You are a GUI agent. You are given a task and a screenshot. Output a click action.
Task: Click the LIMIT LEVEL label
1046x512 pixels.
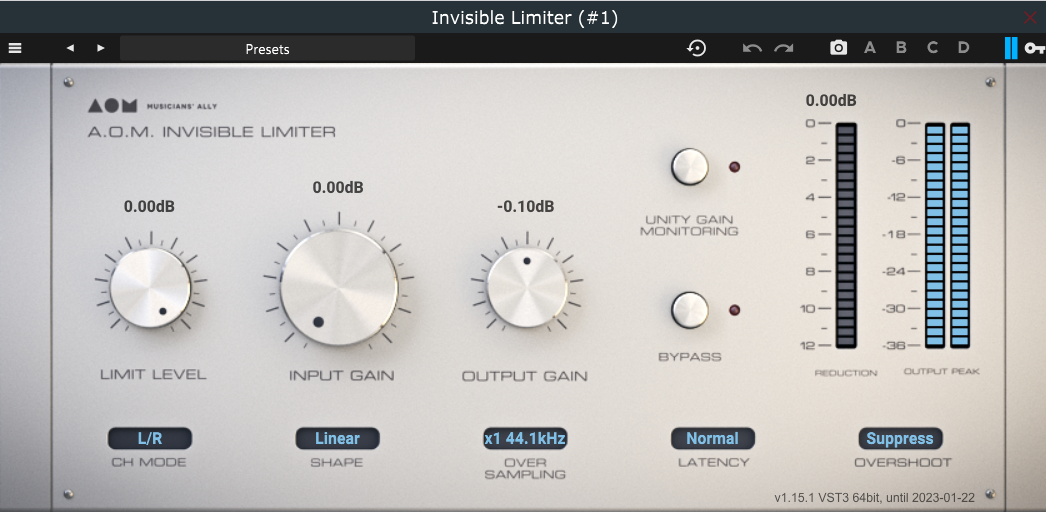[x=153, y=375]
